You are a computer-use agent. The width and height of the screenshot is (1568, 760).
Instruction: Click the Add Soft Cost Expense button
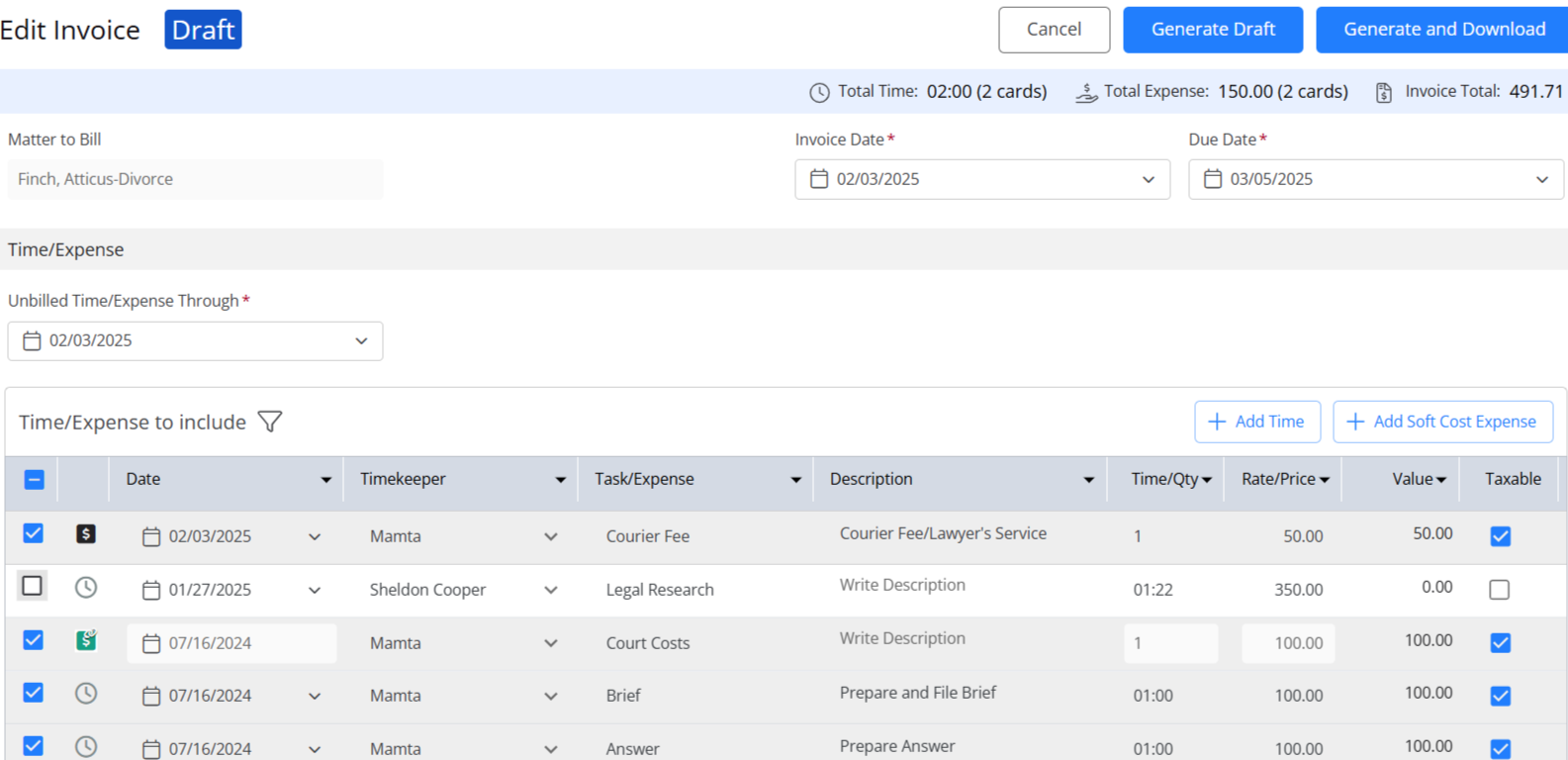pyautogui.click(x=1443, y=422)
